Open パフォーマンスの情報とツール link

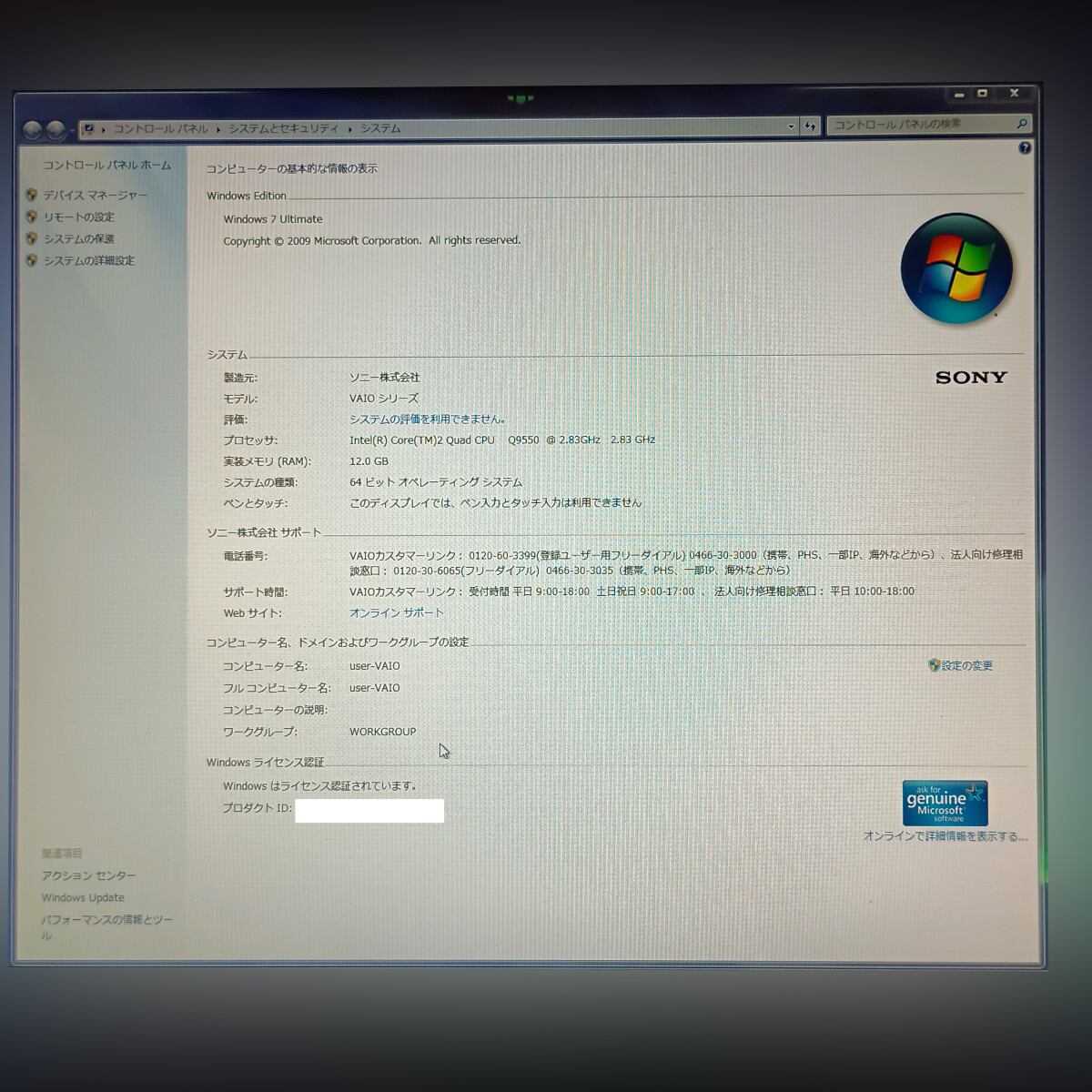coord(106,927)
